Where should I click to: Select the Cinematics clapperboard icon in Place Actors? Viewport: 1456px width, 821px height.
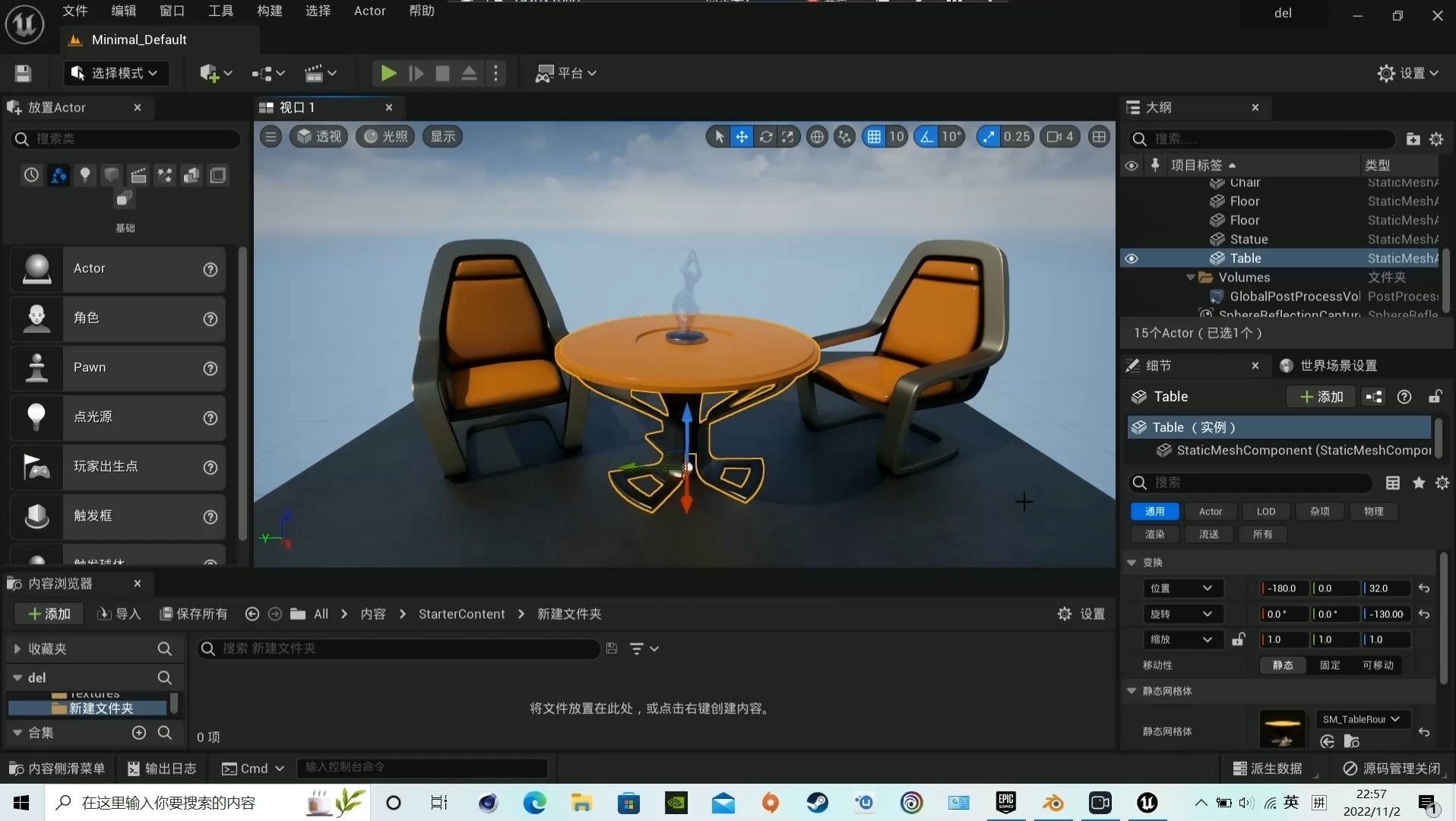point(139,175)
